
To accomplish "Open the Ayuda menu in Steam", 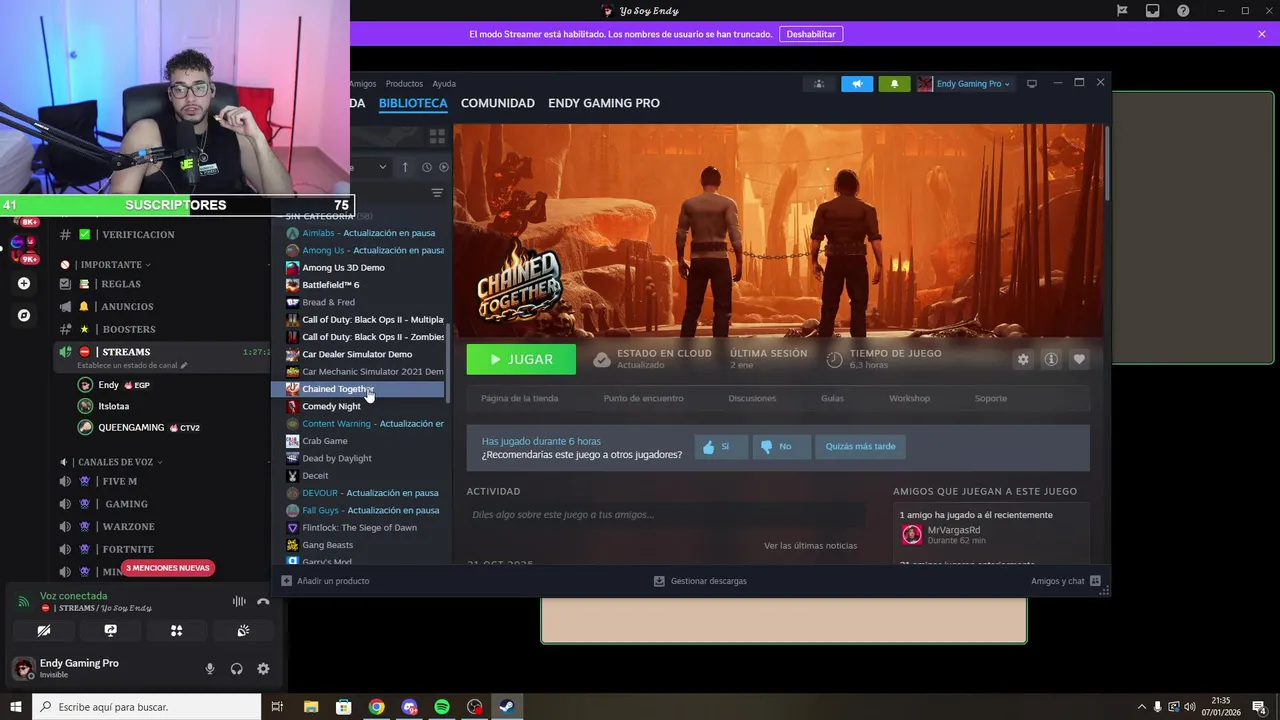I will [x=444, y=84].
